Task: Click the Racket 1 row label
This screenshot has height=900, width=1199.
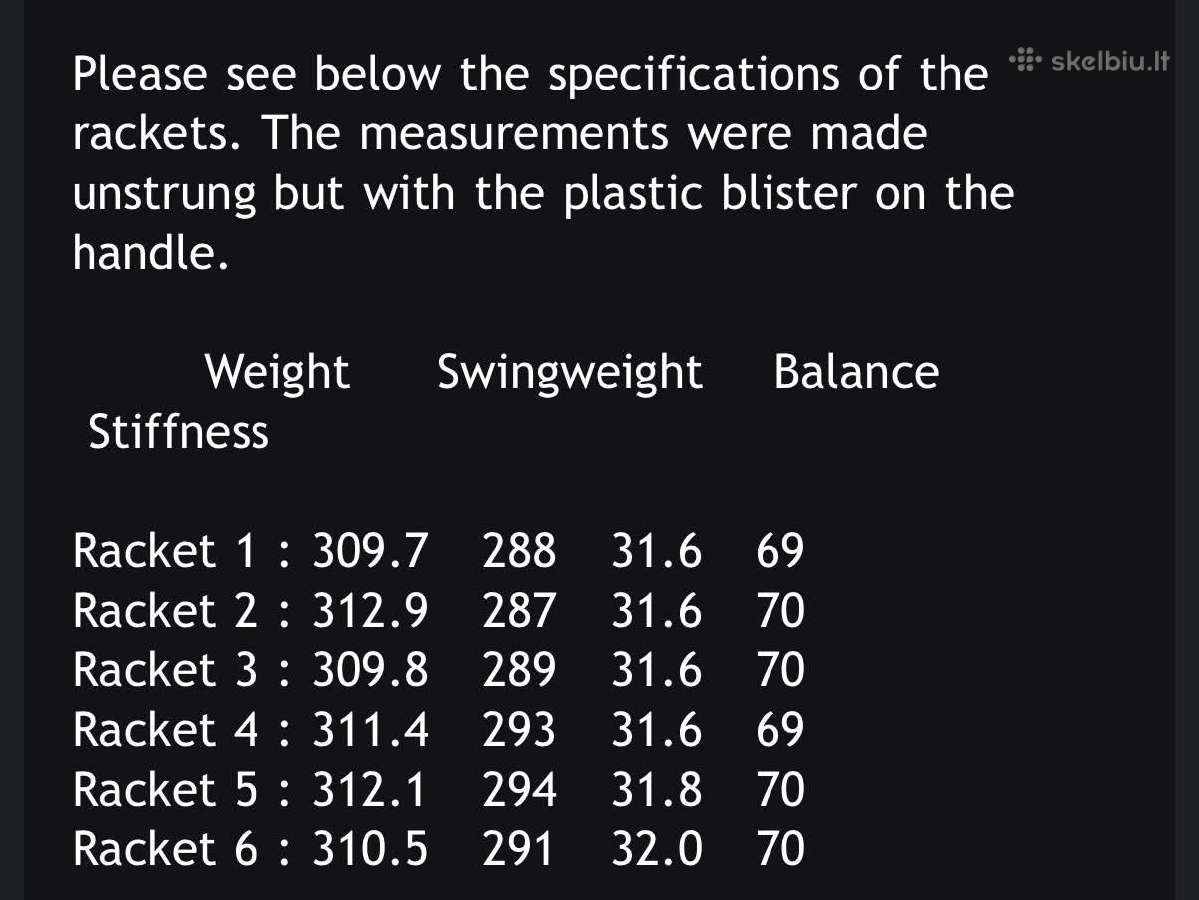Action: click(164, 551)
